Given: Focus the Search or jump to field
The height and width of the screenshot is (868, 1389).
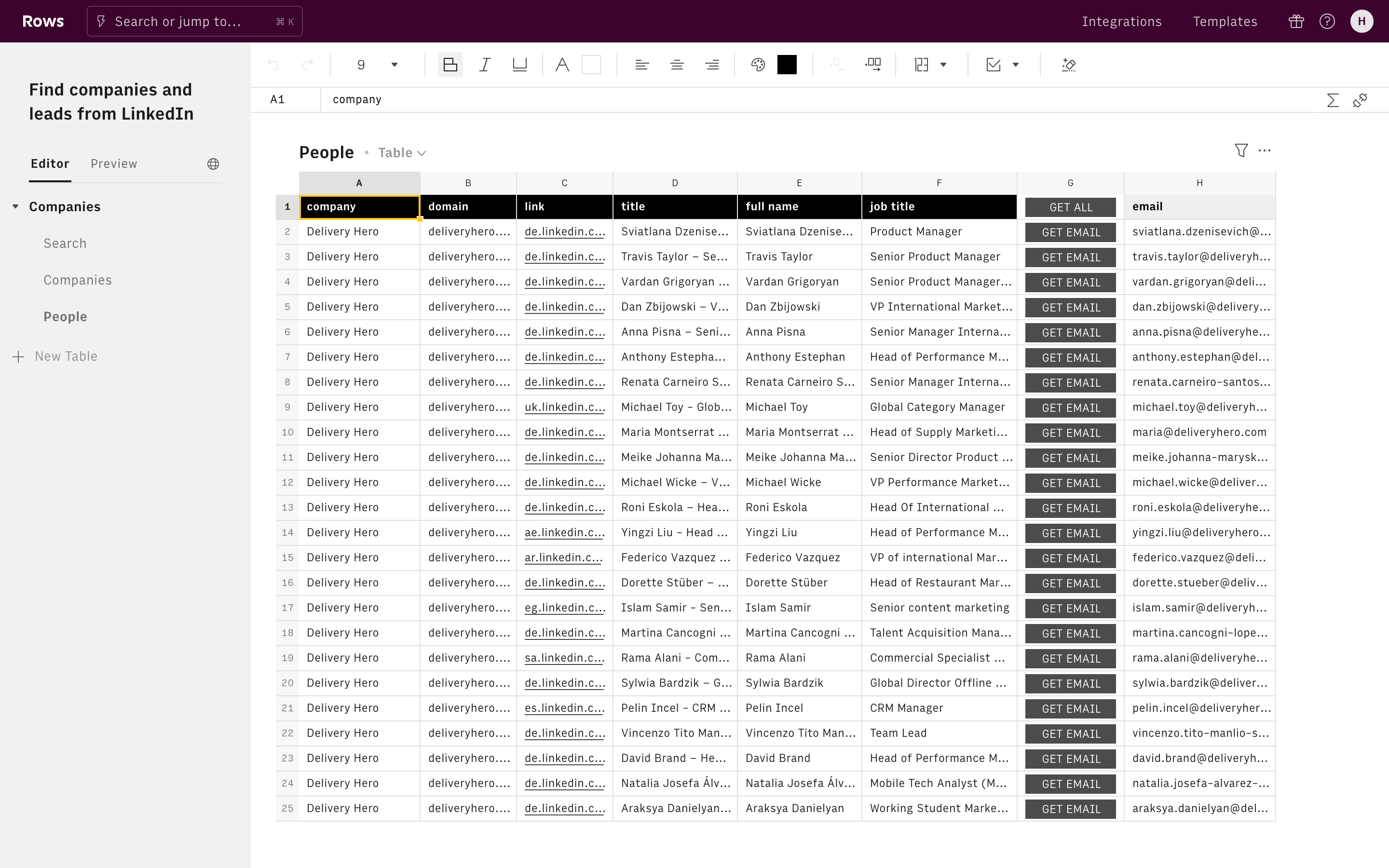Looking at the screenshot, I should [x=194, y=21].
